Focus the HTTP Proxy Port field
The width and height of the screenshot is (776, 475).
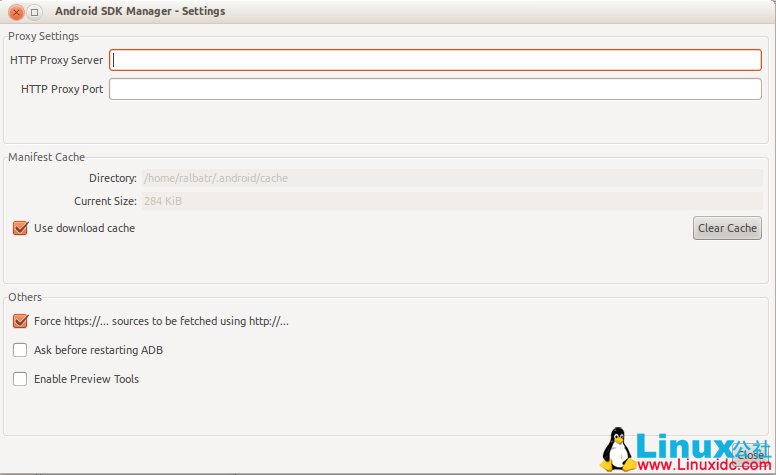pyautogui.click(x=435, y=89)
